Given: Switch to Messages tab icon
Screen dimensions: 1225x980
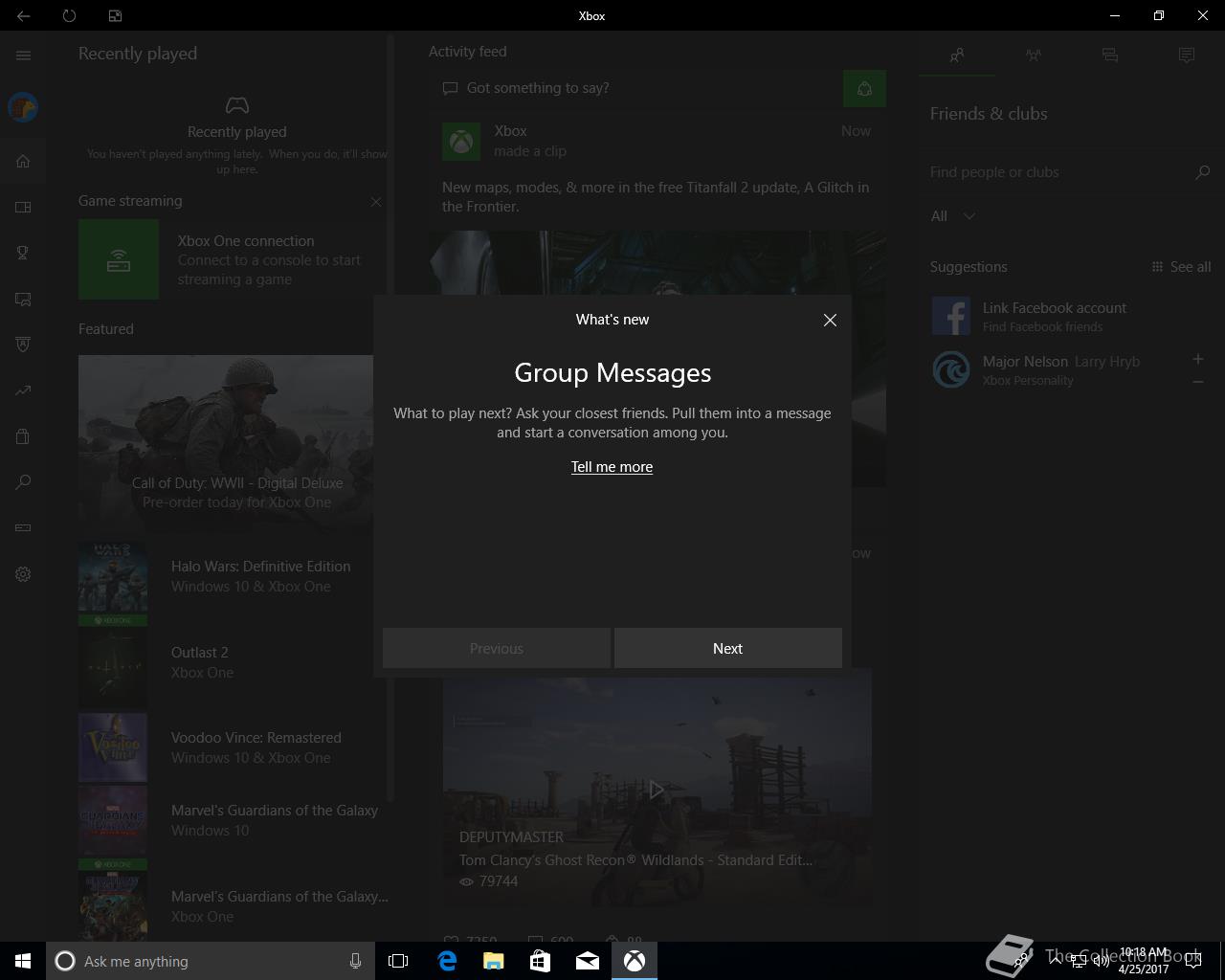Looking at the screenshot, I should pos(1110,56).
